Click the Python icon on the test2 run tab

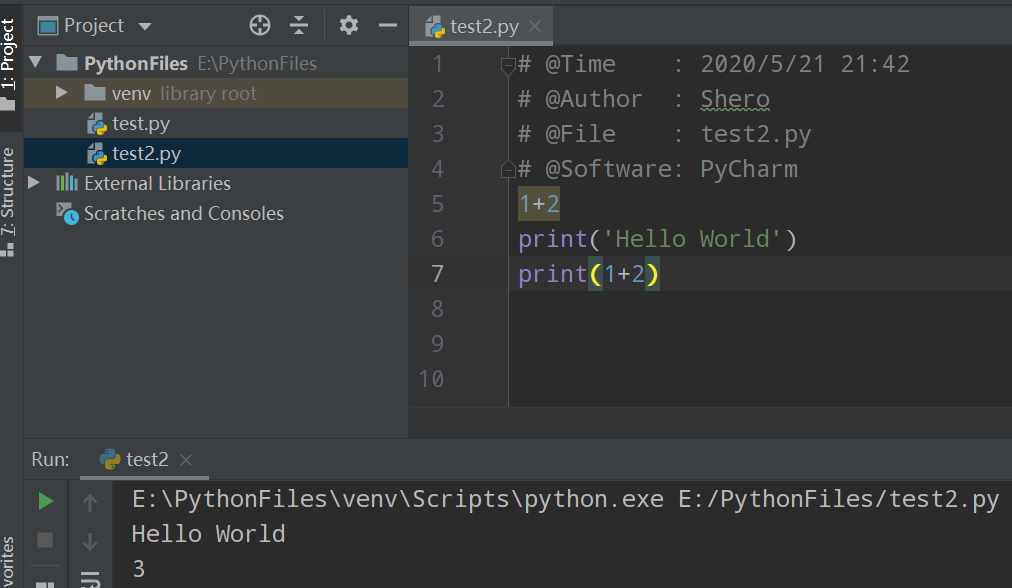[x=110, y=459]
